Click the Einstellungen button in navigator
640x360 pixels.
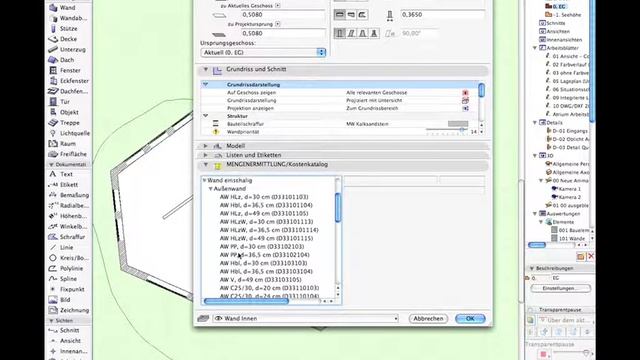[x=561, y=288]
